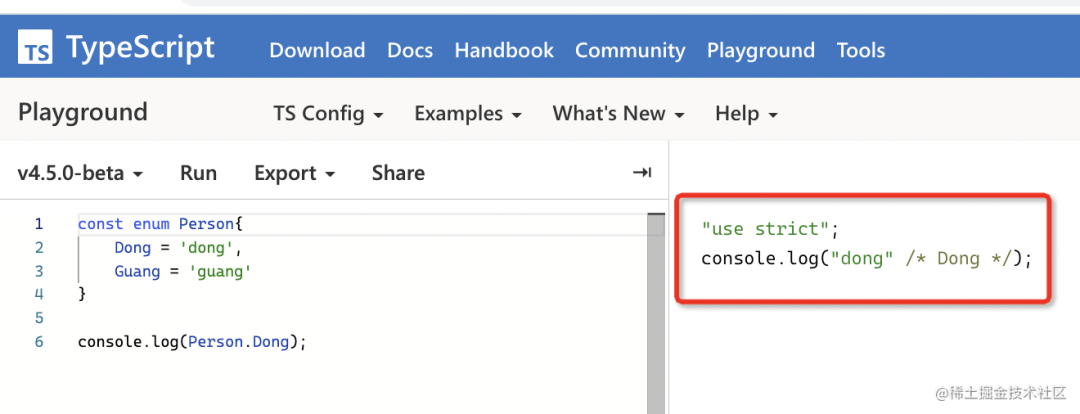Image resolution: width=1080 pixels, height=414 pixels.
Task: Click the editor vertical scrollbar
Action: (x=656, y=320)
